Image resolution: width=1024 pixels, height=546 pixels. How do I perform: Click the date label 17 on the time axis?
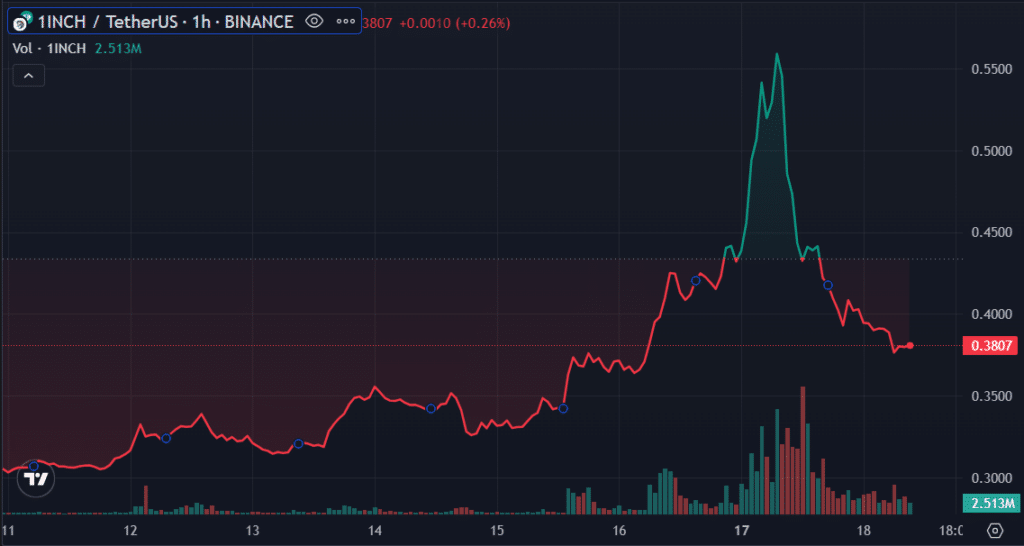click(741, 529)
